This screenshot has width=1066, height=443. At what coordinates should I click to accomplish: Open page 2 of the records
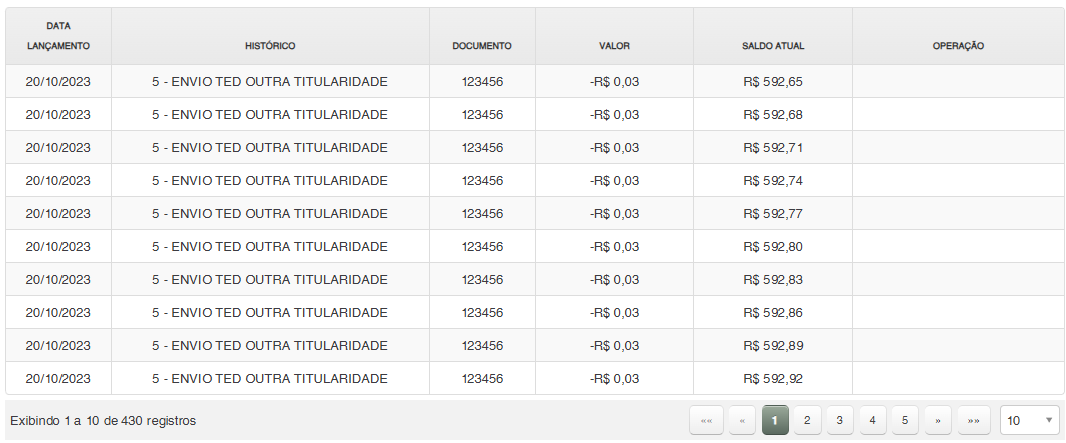(x=807, y=421)
